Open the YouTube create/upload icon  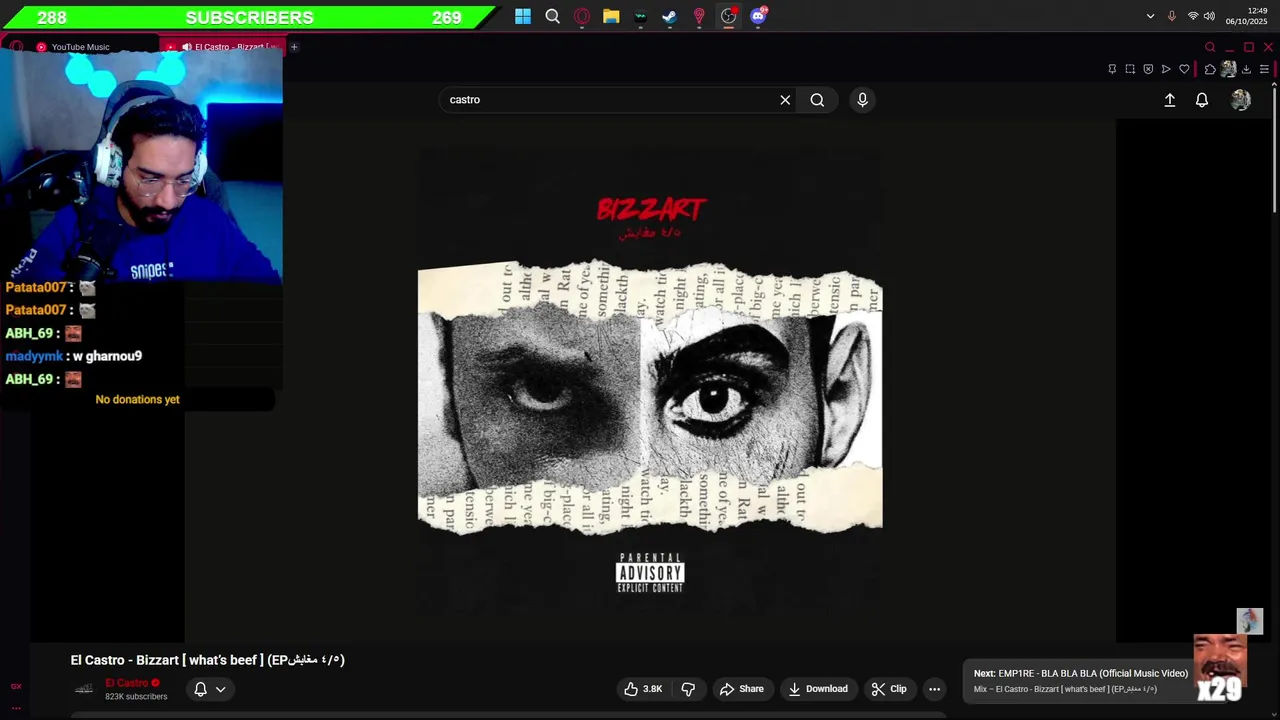pos(1170,100)
